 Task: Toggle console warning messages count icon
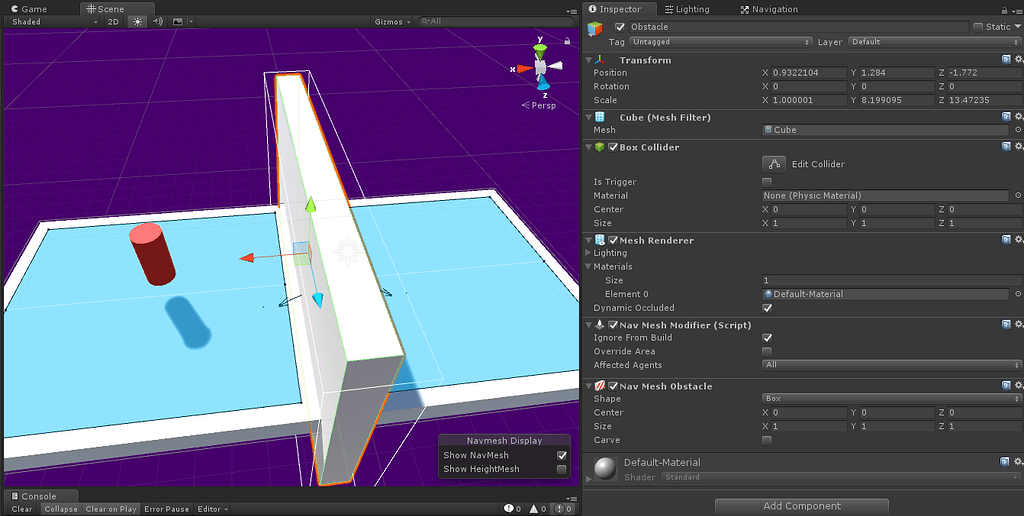coord(537,509)
